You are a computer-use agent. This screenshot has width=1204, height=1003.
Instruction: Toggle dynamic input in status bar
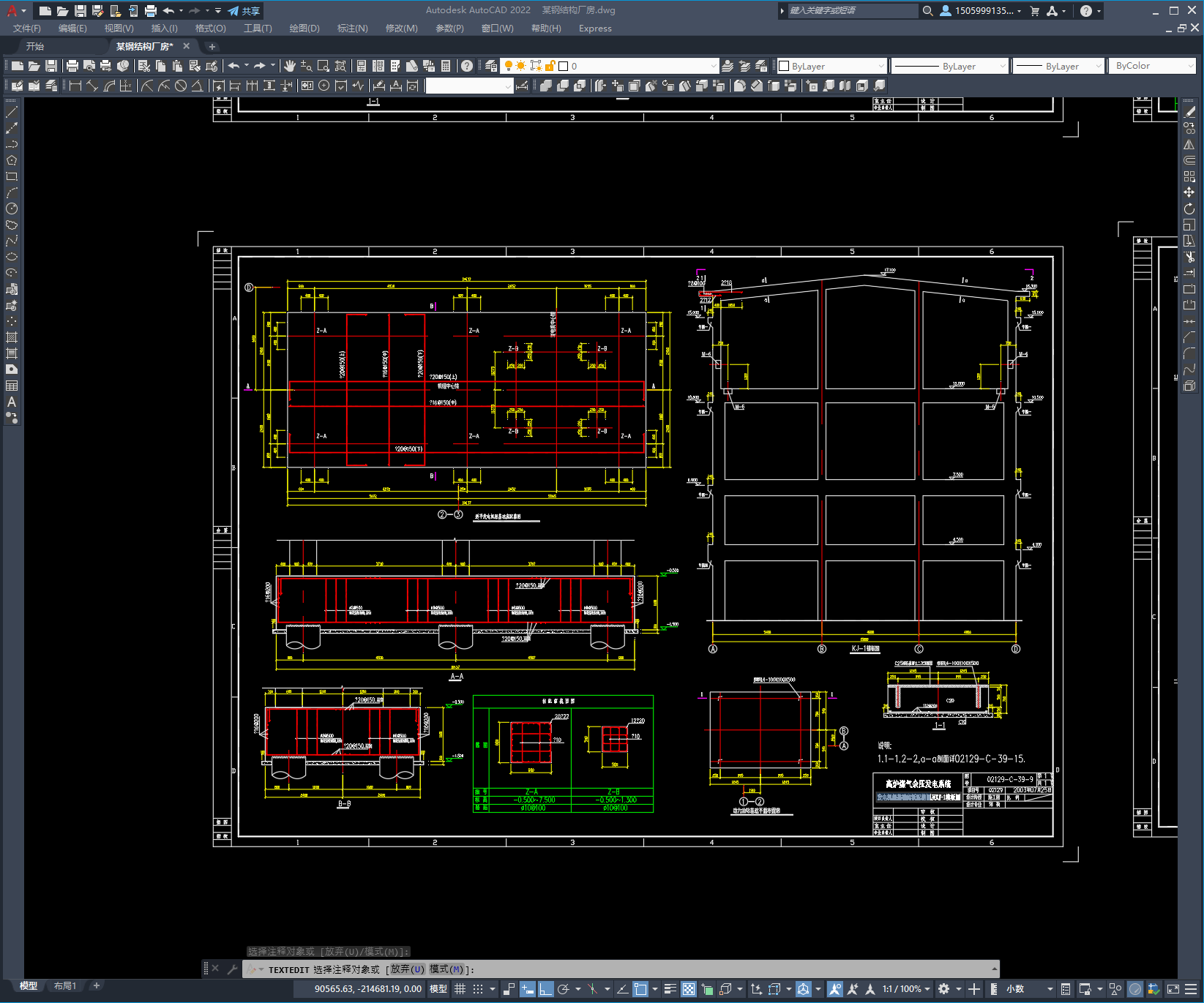[x=528, y=989]
